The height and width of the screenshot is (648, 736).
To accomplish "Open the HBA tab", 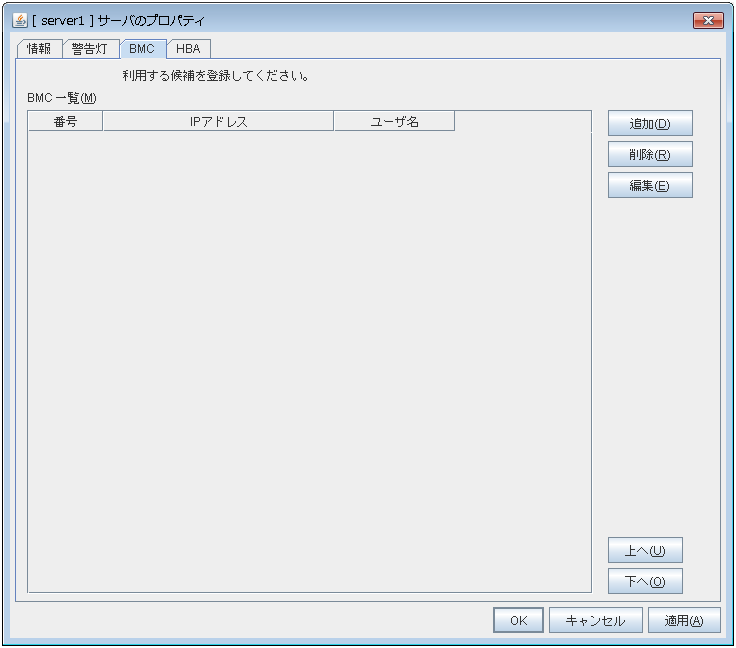I will tap(188, 49).
